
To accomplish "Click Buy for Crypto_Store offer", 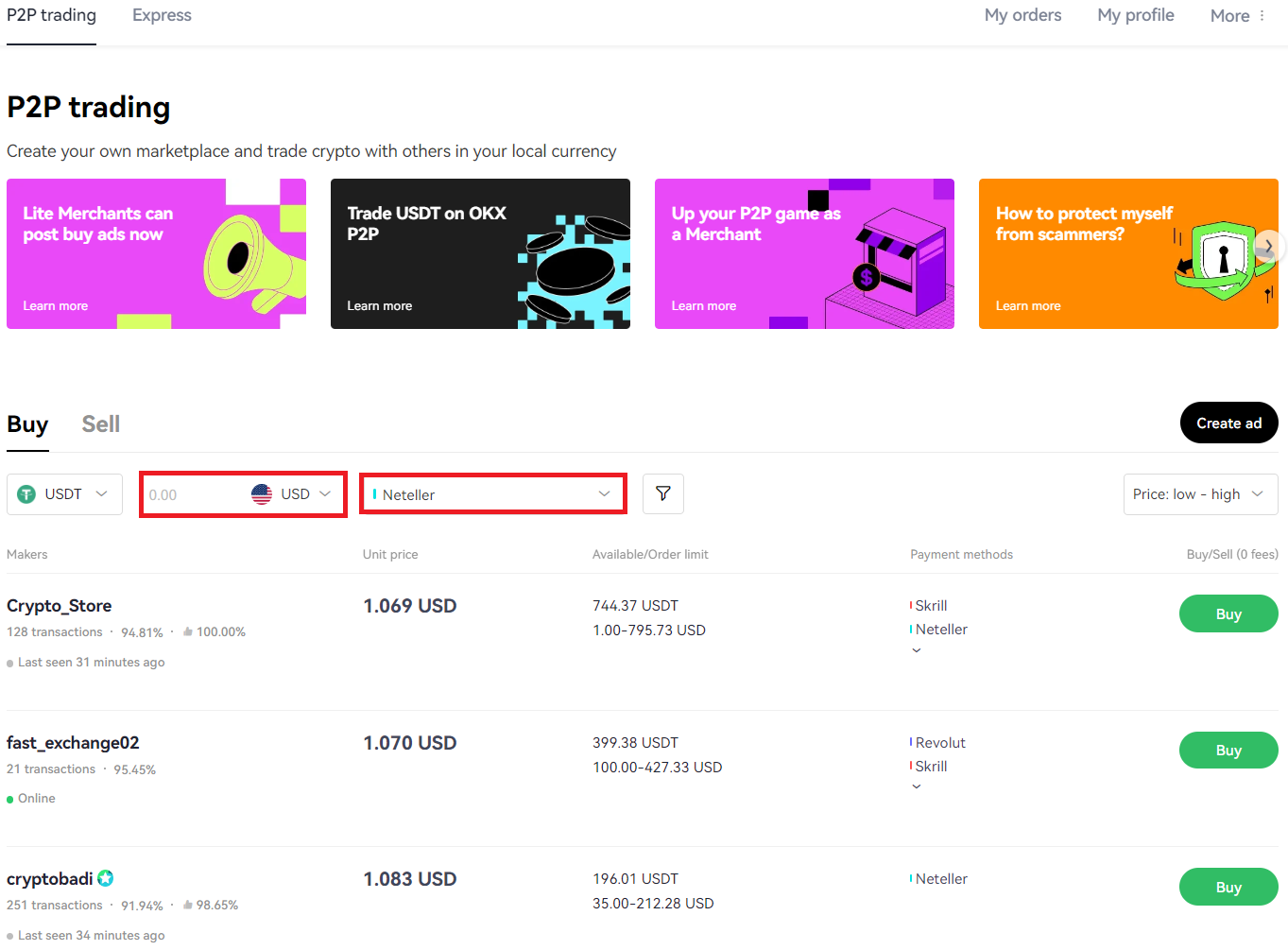I will coord(1228,613).
